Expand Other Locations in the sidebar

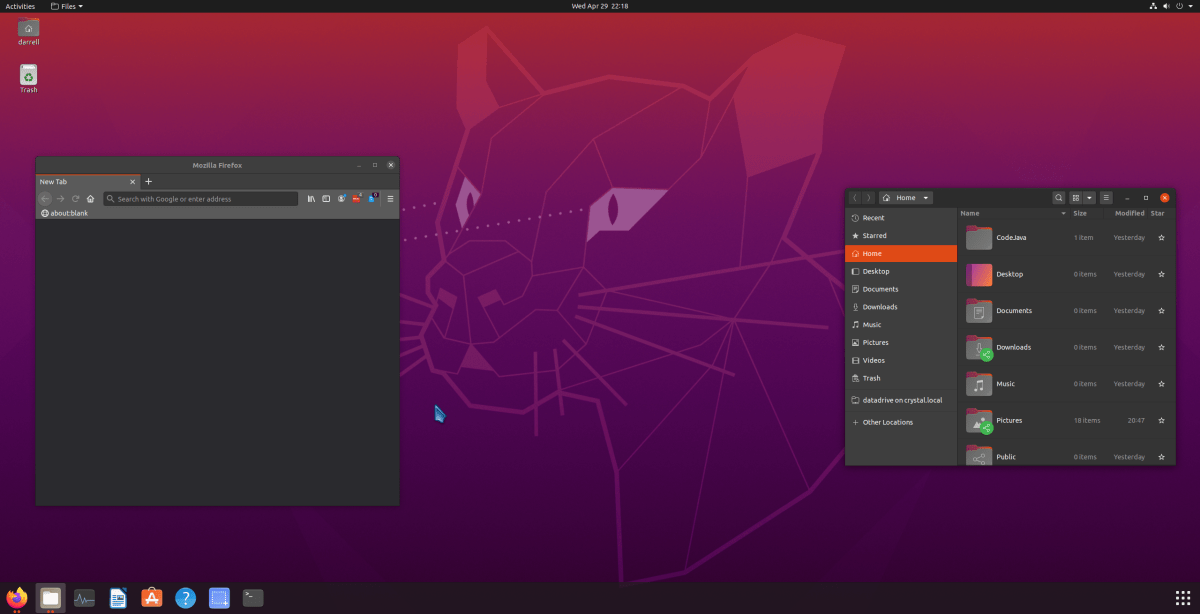coord(884,422)
